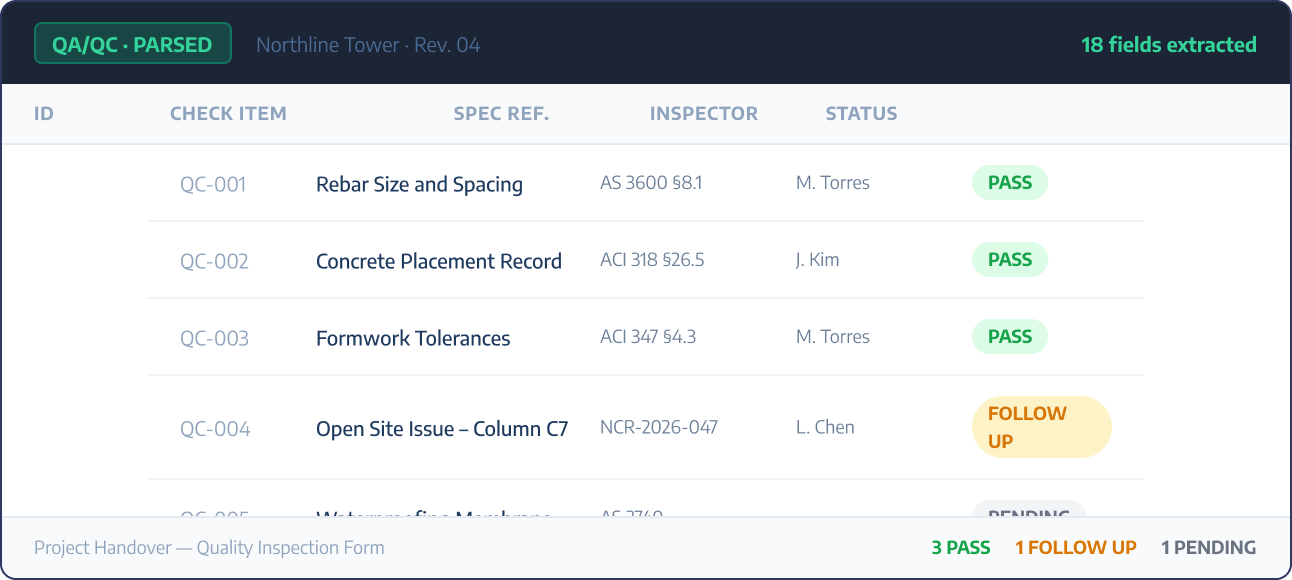Click the 1 FOLLOW UP footer summary
The image size is (1292, 580).
pyautogui.click(x=1076, y=548)
